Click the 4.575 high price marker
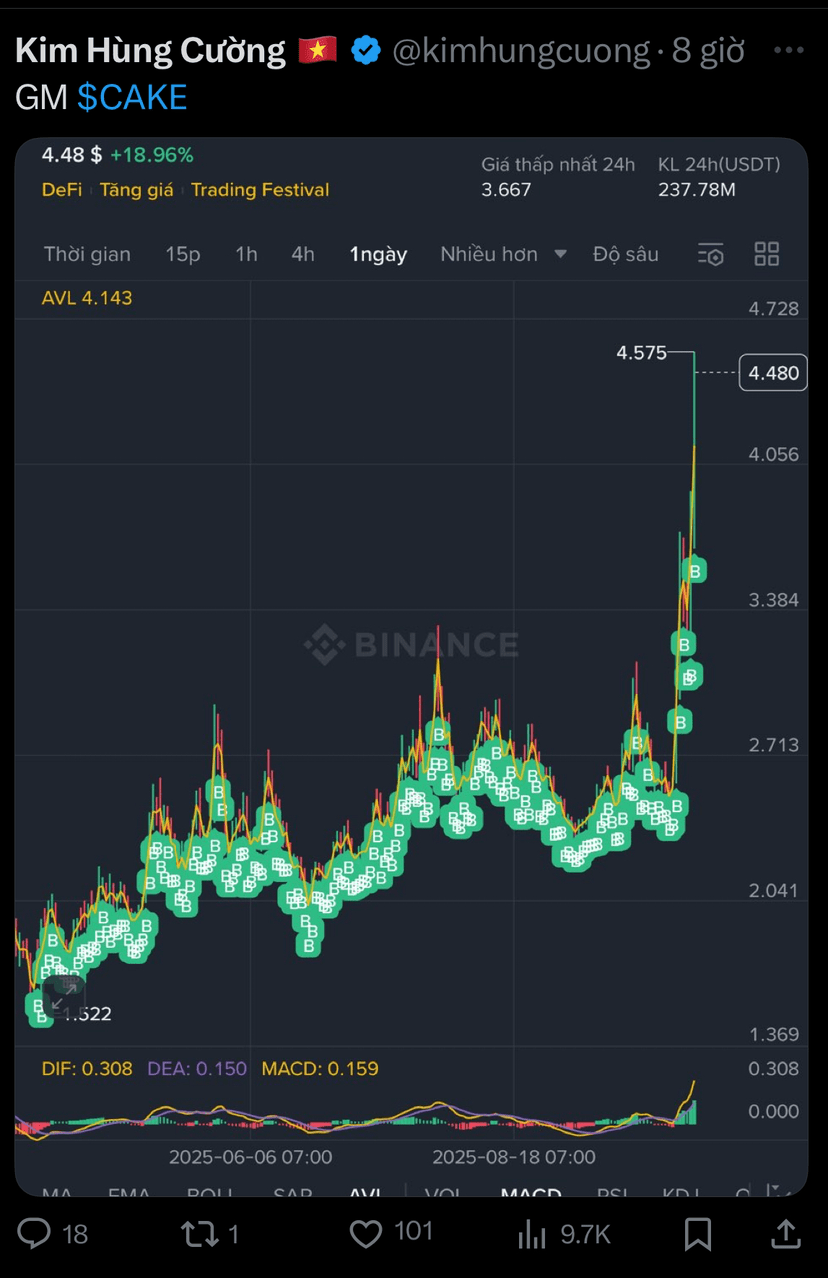 641,353
